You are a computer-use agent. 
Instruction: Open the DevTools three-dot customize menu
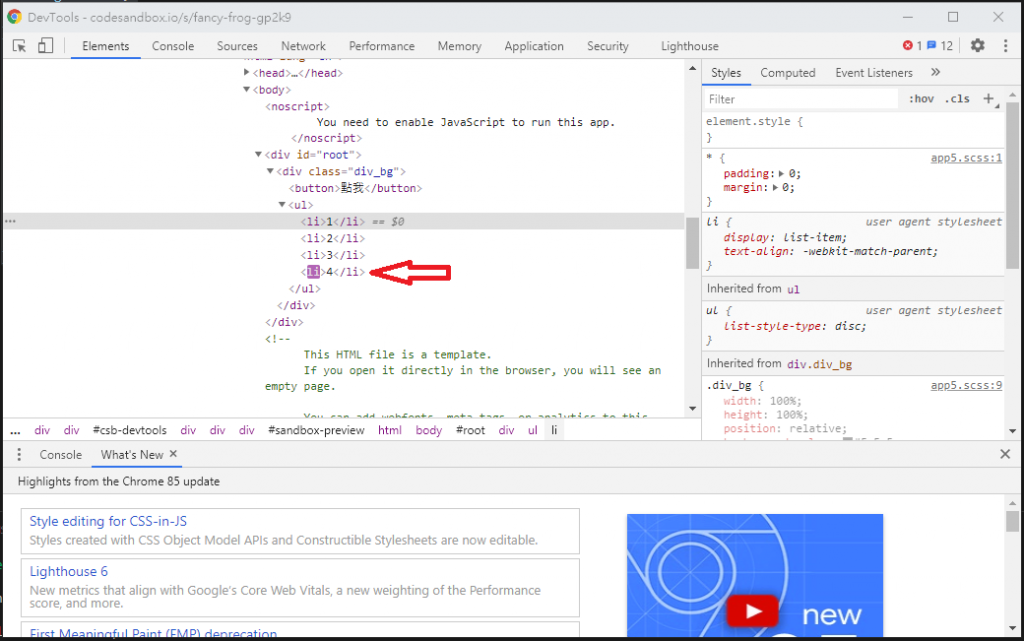coord(1005,46)
